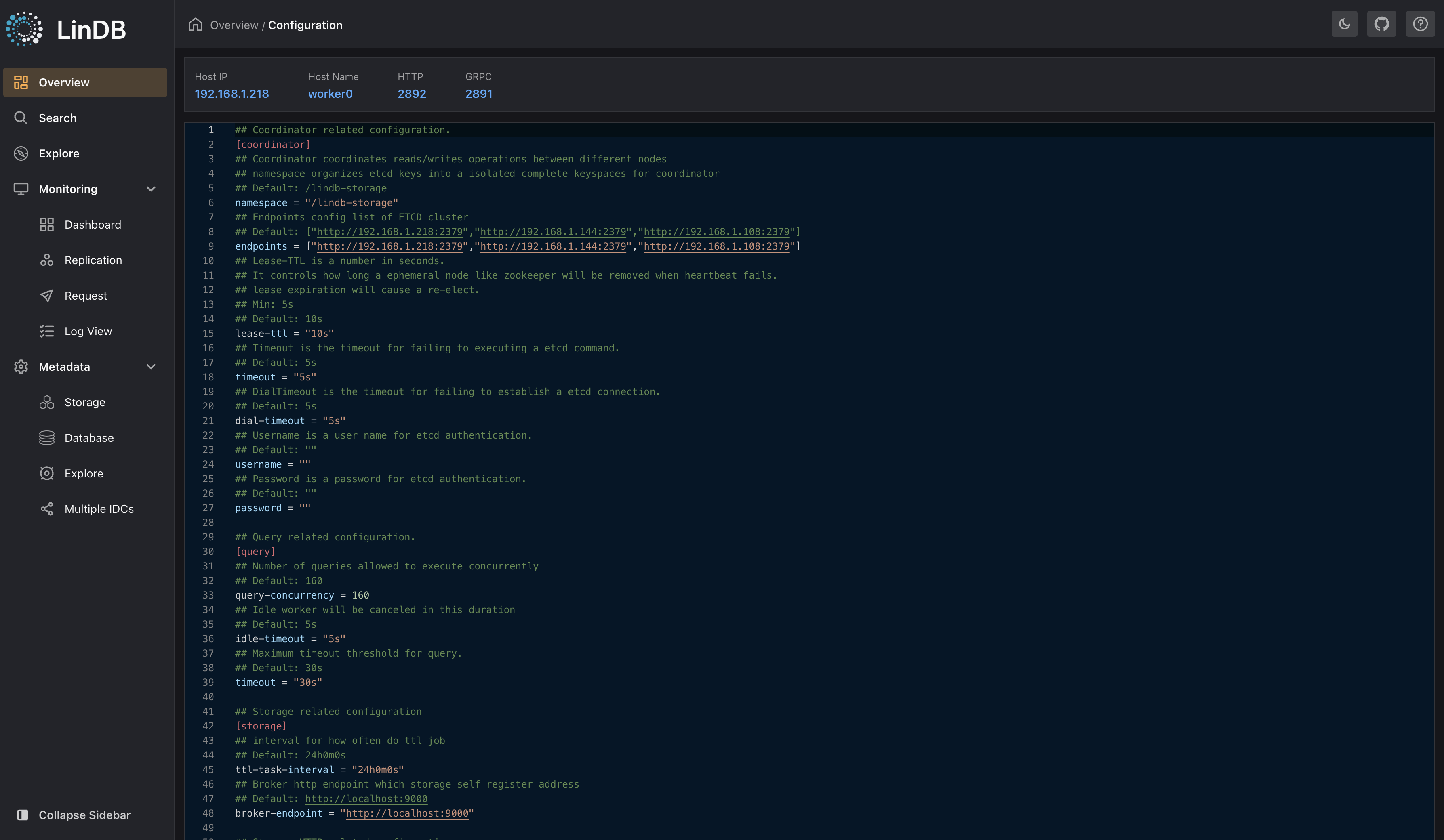Select the Explore compass icon in sidebar
The image size is (1444, 840).
pyautogui.click(x=21, y=153)
